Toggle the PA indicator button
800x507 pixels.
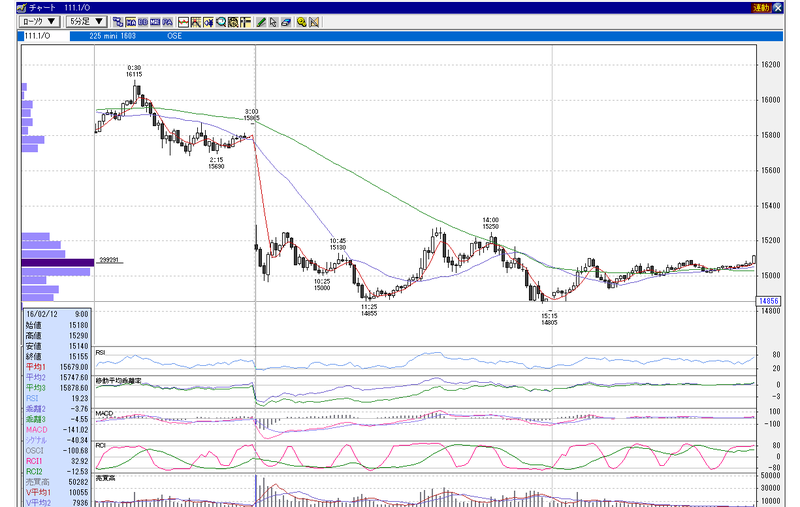click(167, 22)
